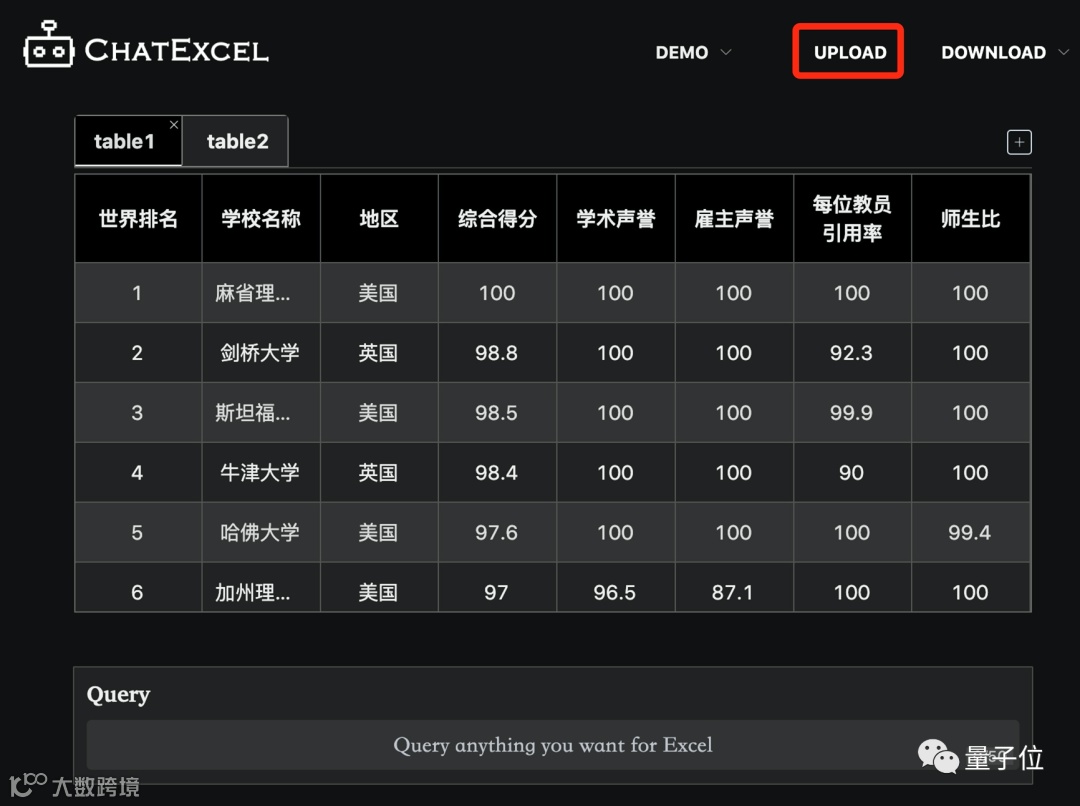This screenshot has height=806, width=1080.
Task: Click the 哈佛大学 cell
Action: [261, 533]
